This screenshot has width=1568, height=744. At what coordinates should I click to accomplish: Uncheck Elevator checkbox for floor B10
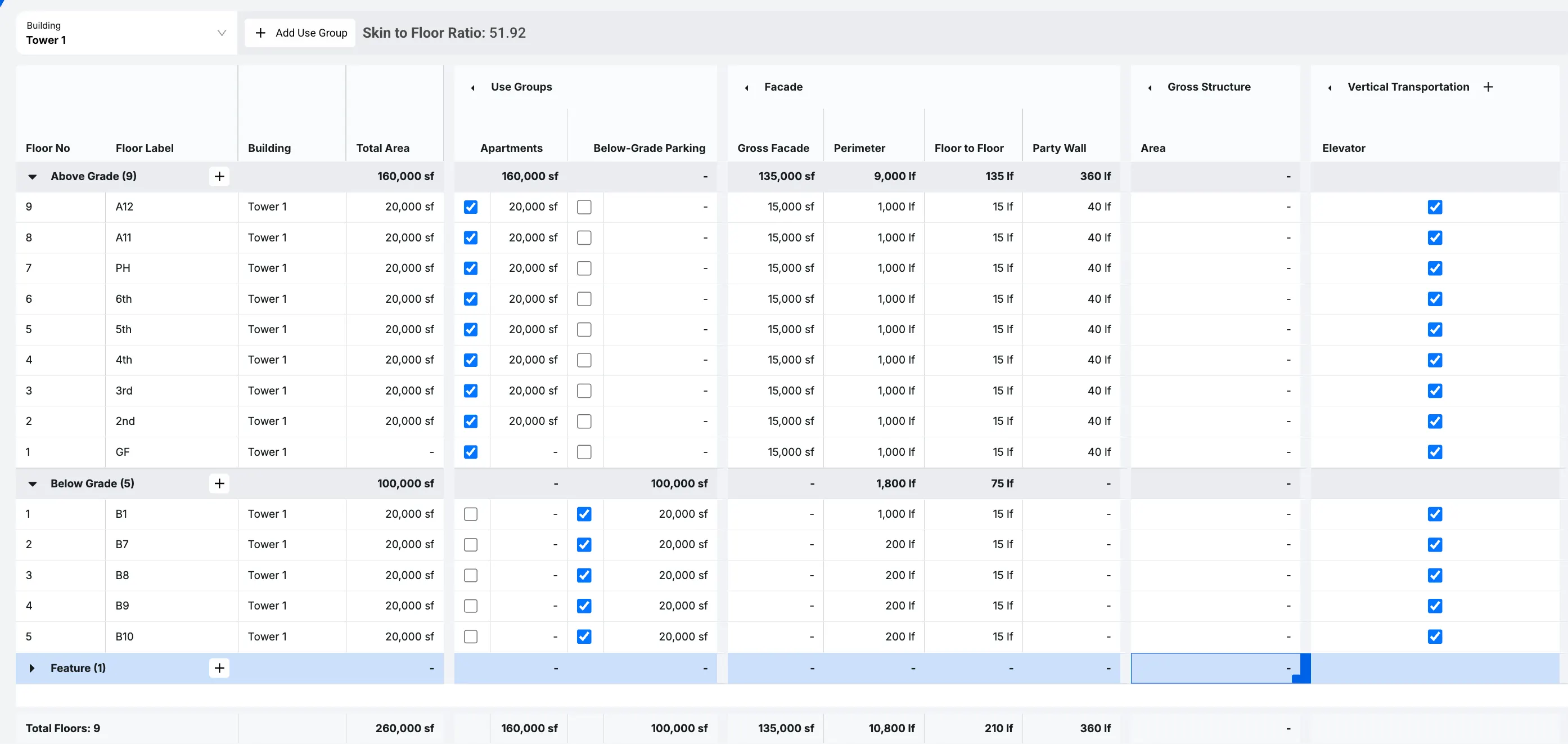tap(1435, 637)
